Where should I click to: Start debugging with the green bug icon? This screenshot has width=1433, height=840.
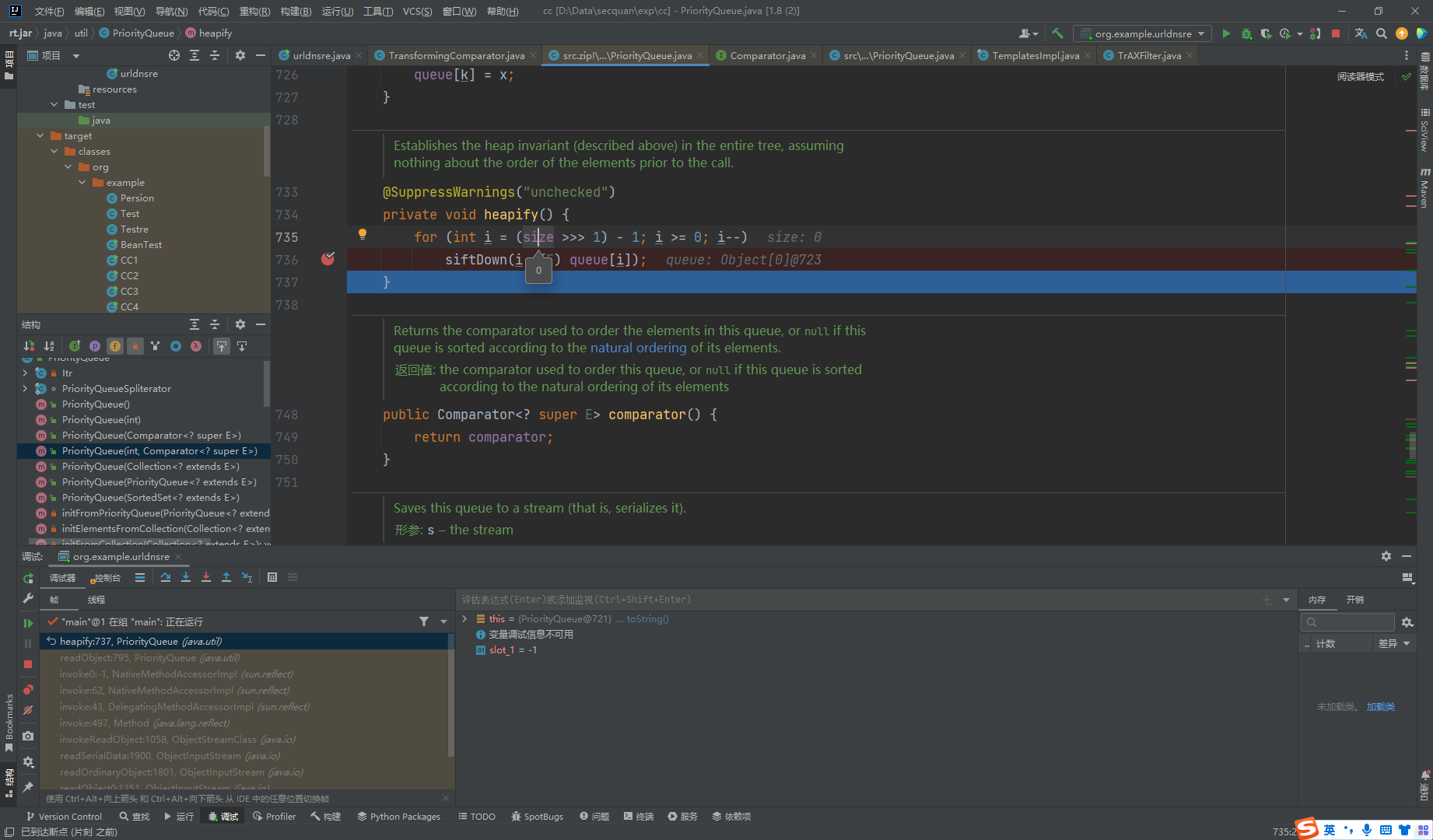coord(1246,33)
